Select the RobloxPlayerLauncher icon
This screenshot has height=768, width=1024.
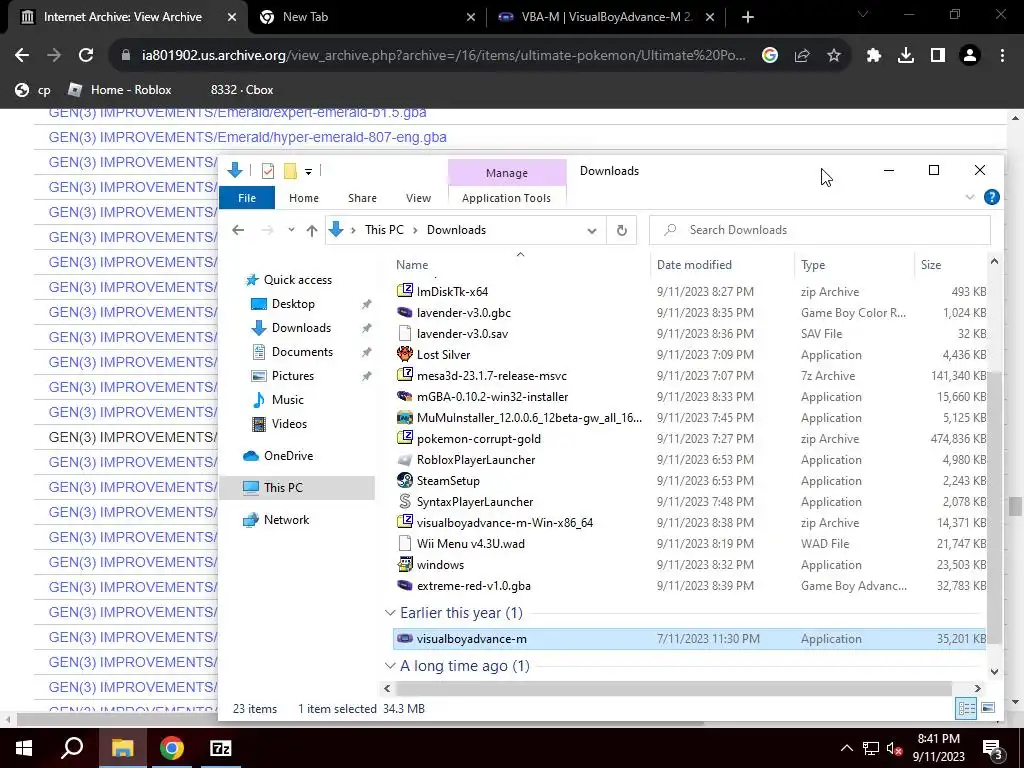[405, 459]
